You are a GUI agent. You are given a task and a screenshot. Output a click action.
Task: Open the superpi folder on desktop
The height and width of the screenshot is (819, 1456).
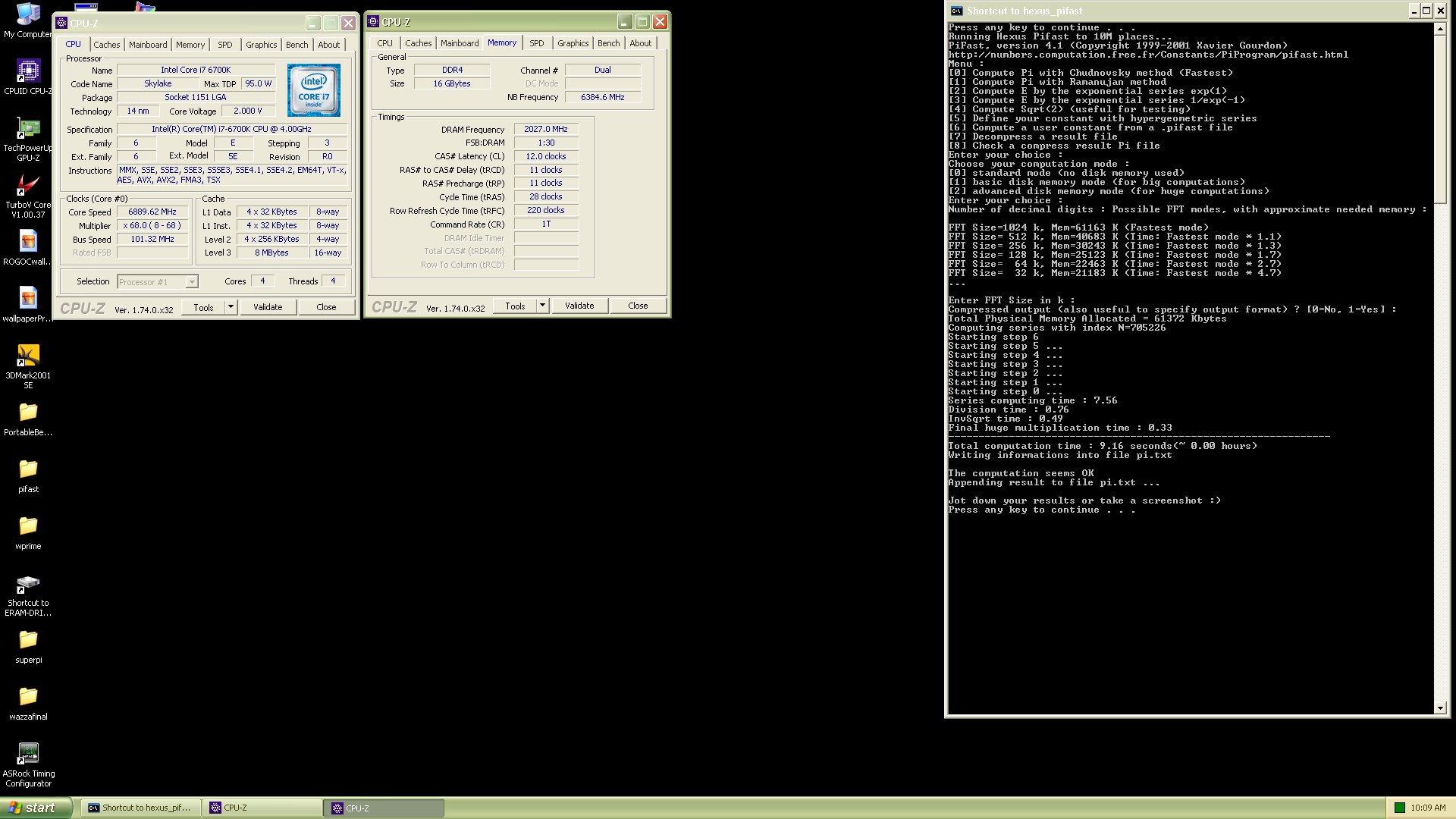pos(28,646)
